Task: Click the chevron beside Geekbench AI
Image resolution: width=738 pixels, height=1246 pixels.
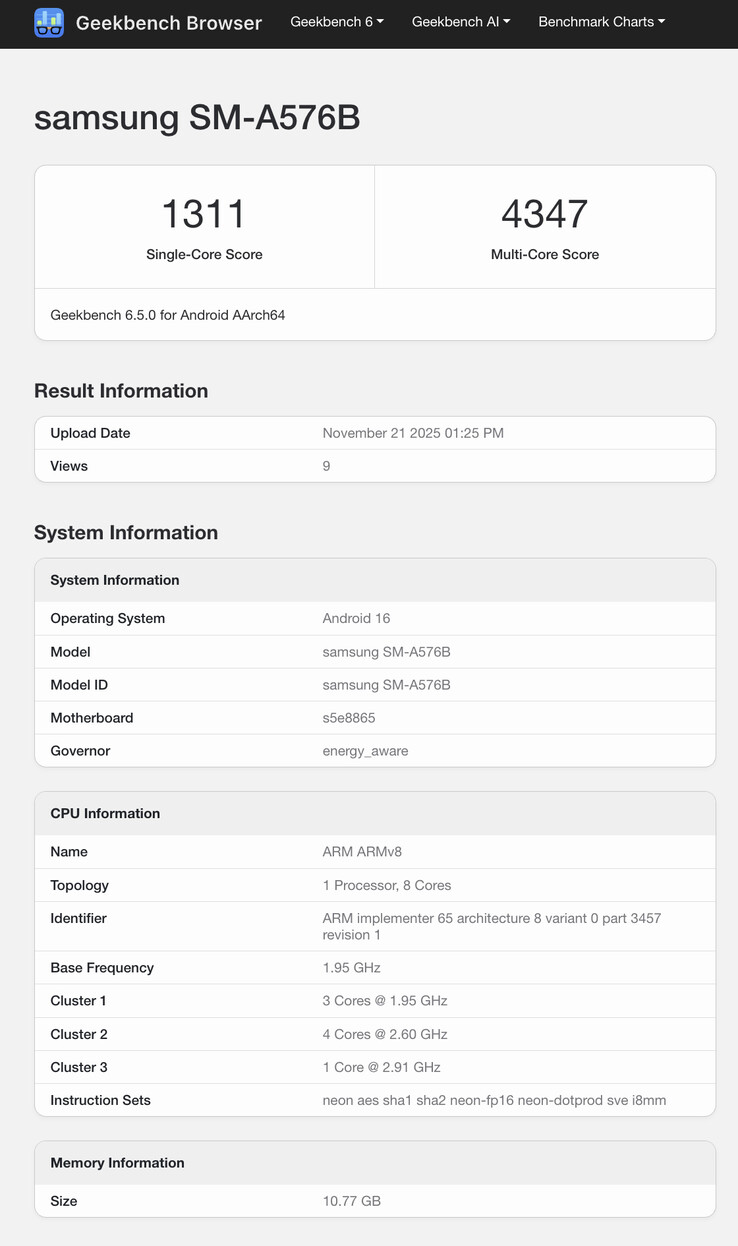Action: pyautogui.click(x=505, y=21)
